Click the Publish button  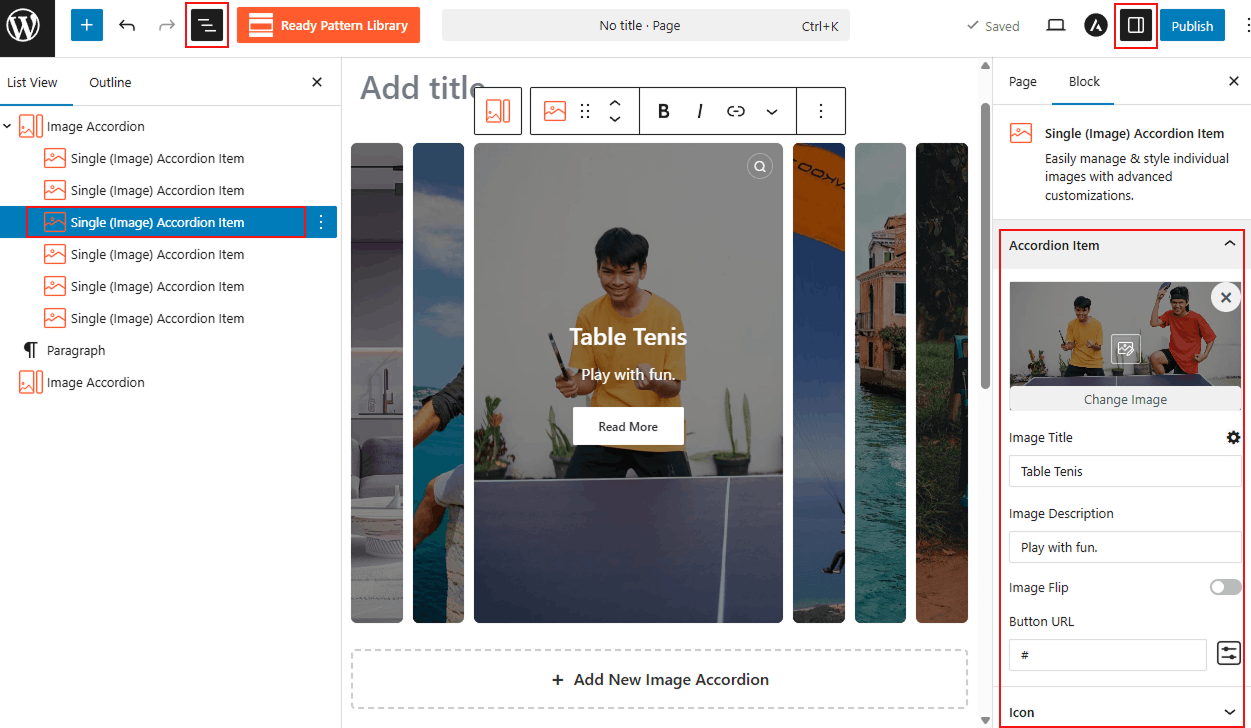point(1192,26)
